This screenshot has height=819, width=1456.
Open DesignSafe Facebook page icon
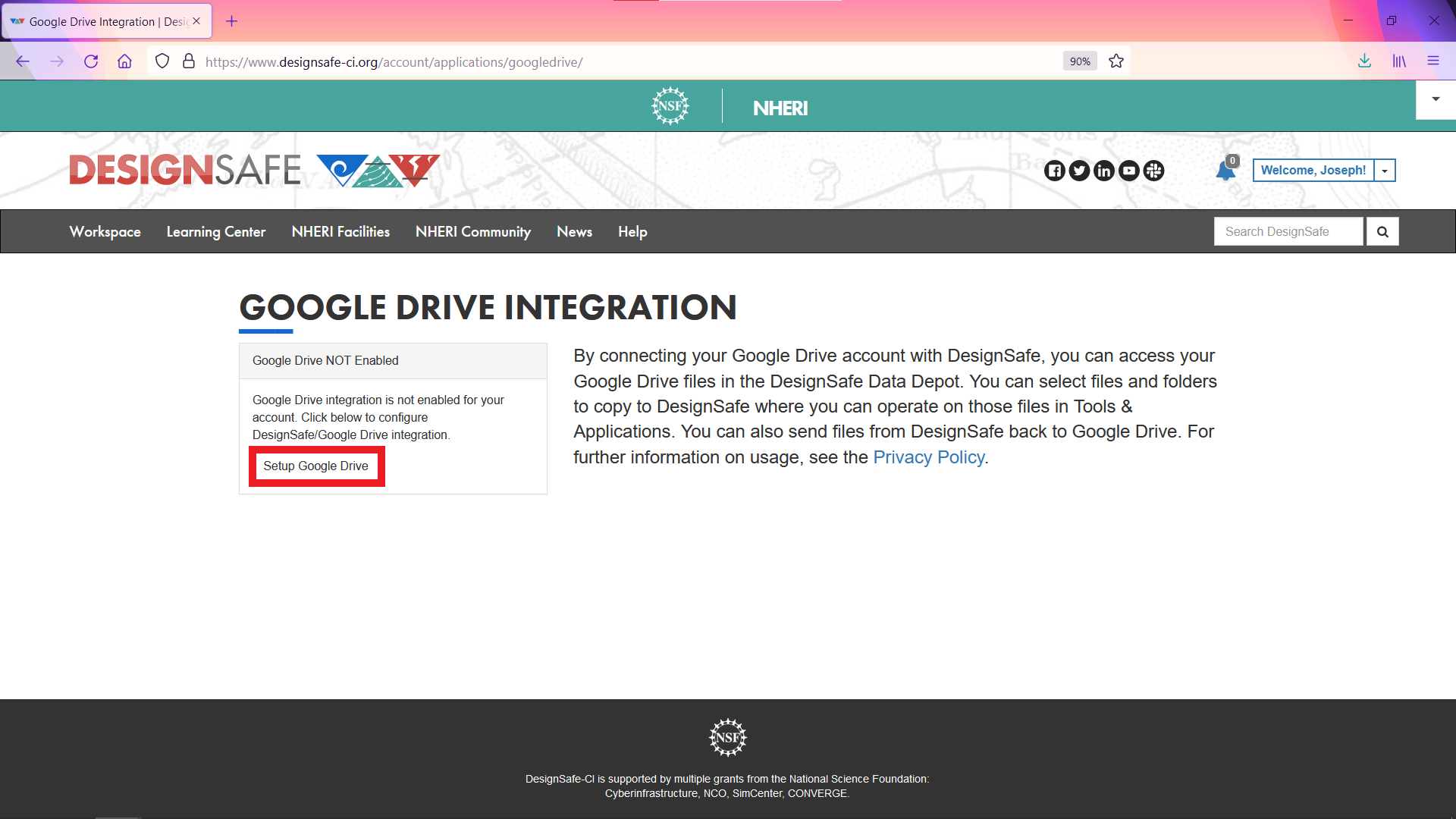(1055, 171)
